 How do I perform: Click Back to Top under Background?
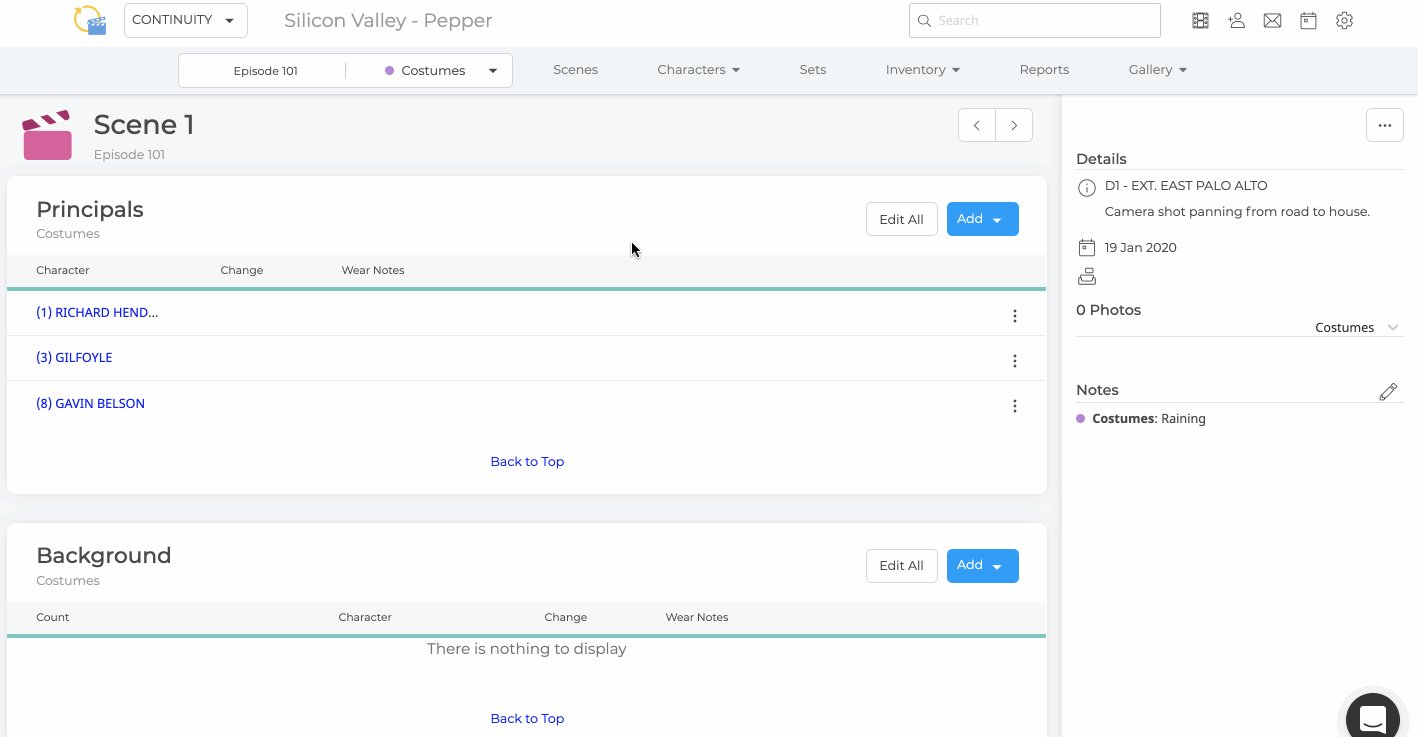(x=527, y=719)
